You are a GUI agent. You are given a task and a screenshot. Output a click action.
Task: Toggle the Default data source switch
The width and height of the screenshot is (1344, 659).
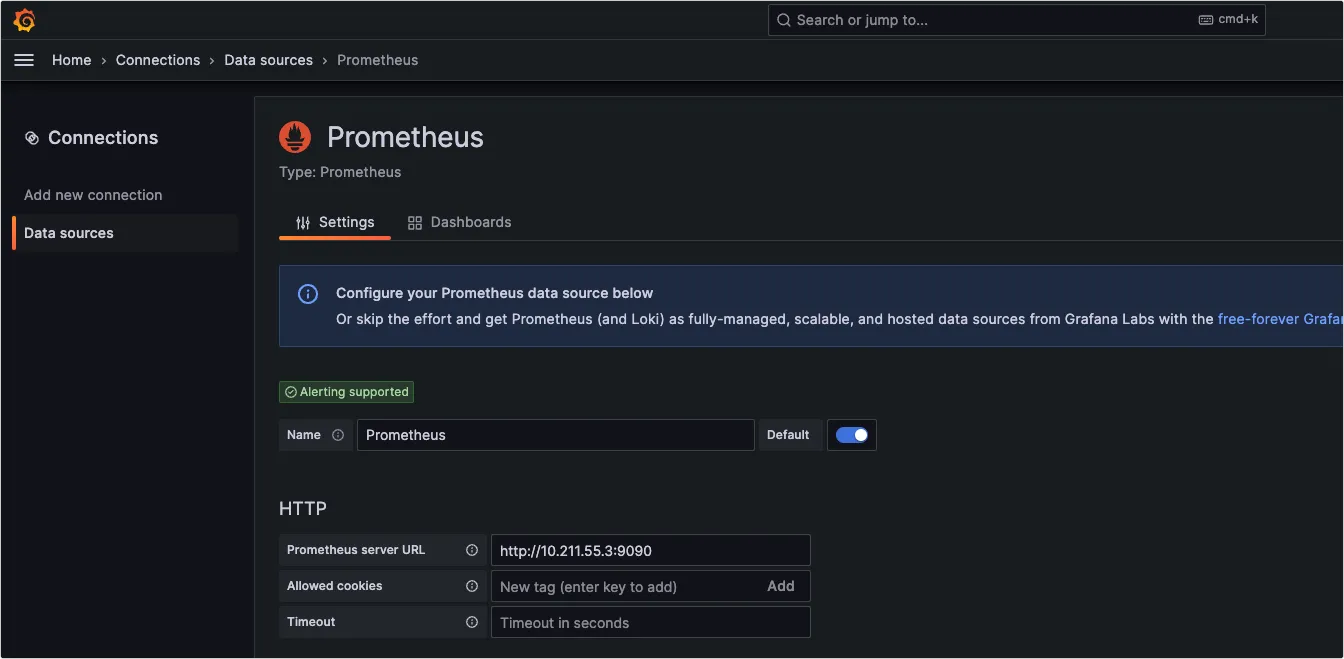852,435
